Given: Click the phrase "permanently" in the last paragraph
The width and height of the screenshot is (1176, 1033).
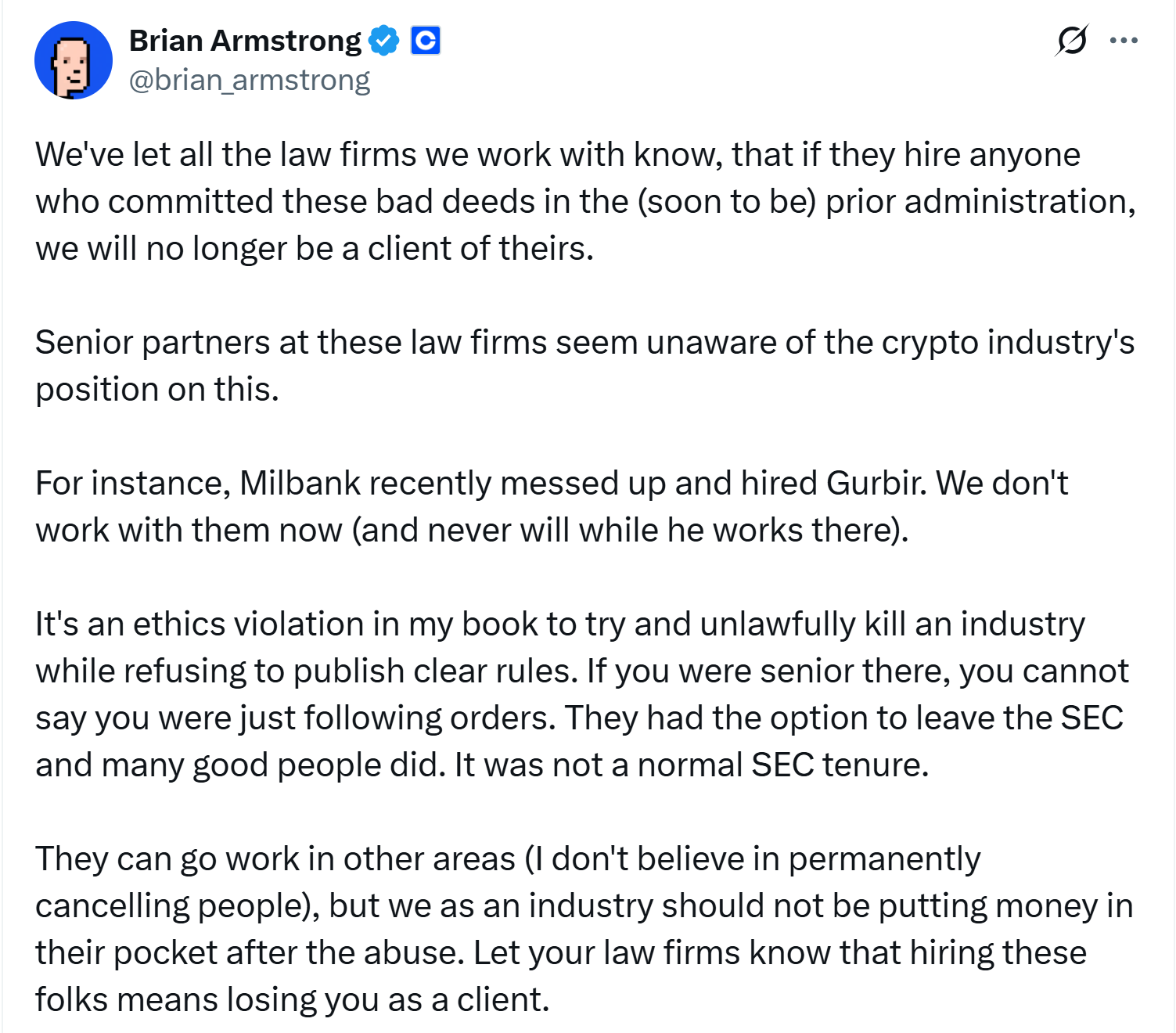Looking at the screenshot, I should tap(883, 859).
